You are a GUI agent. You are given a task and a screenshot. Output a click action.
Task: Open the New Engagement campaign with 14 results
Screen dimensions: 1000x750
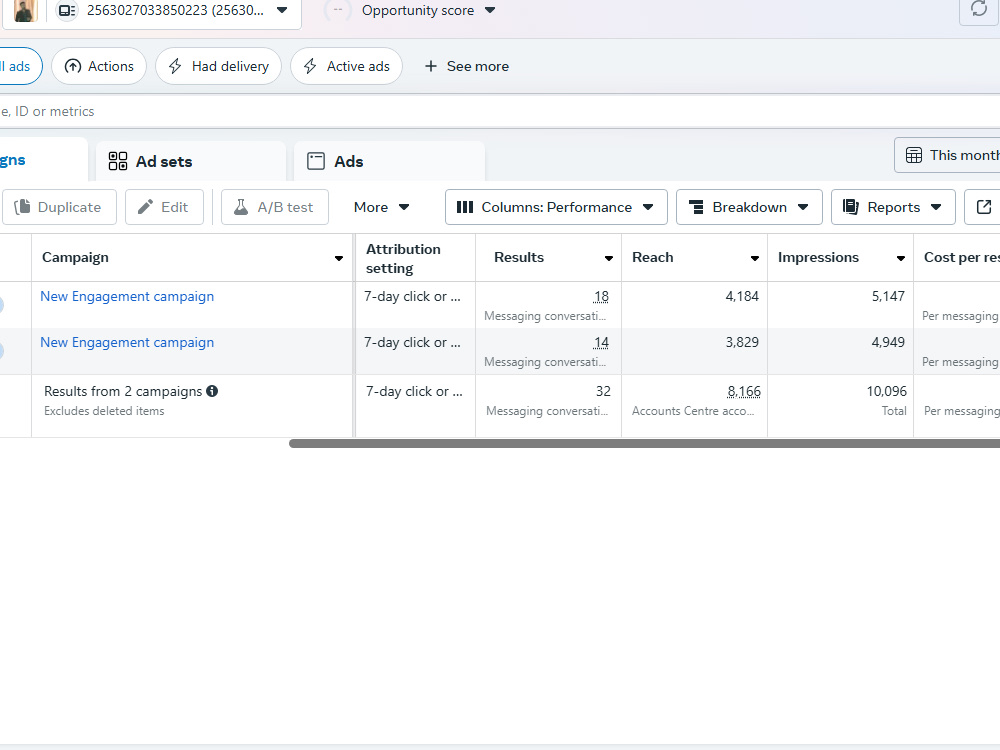[x=127, y=342]
